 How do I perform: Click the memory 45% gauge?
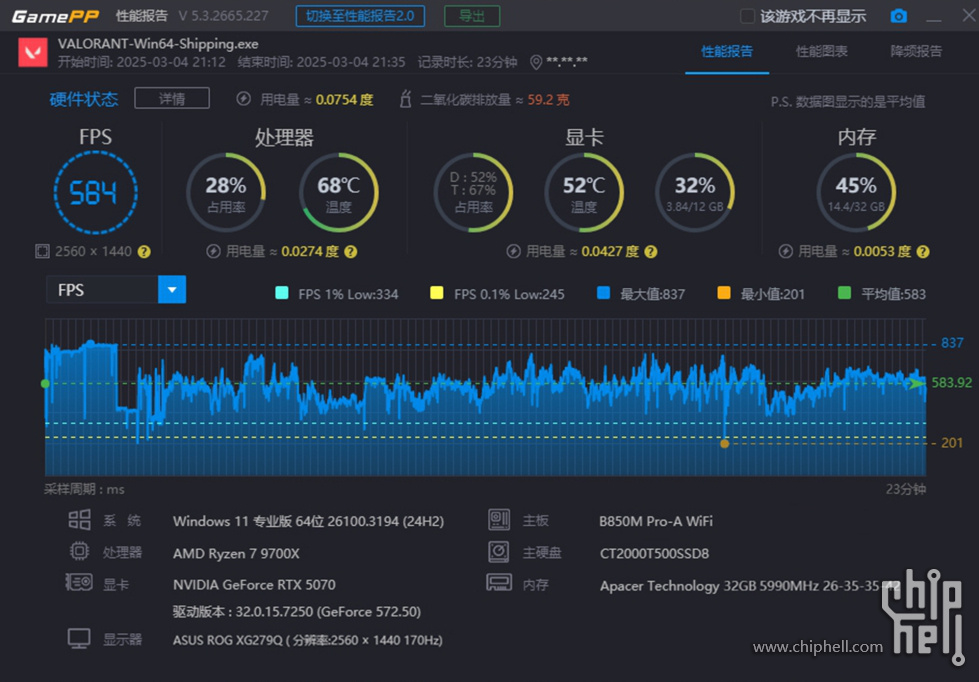coord(856,192)
